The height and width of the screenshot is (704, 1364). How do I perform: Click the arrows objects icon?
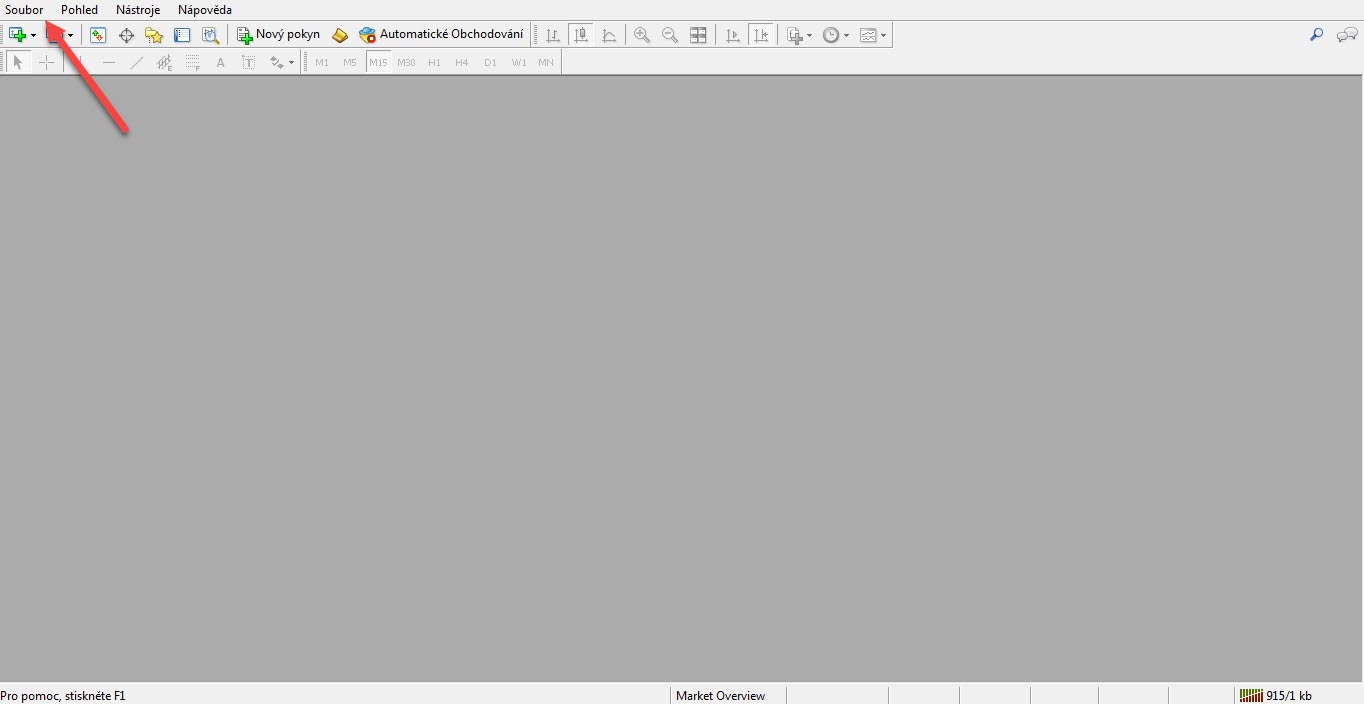coord(277,62)
